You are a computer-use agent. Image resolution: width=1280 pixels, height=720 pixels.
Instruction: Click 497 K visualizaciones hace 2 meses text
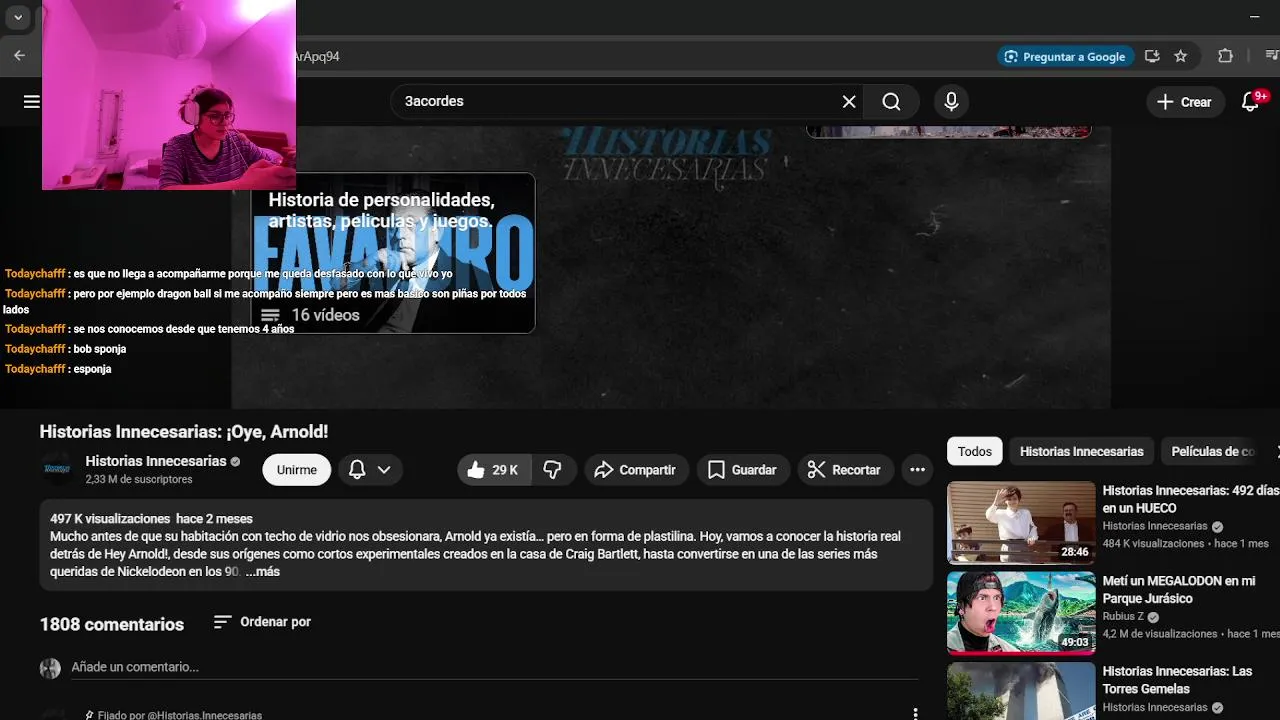tap(151, 519)
